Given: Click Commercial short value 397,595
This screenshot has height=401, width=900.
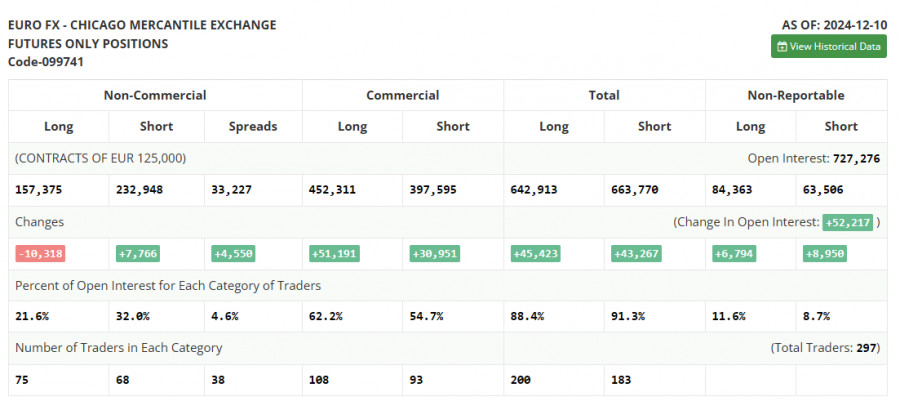Looking at the screenshot, I should [x=433, y=190].
